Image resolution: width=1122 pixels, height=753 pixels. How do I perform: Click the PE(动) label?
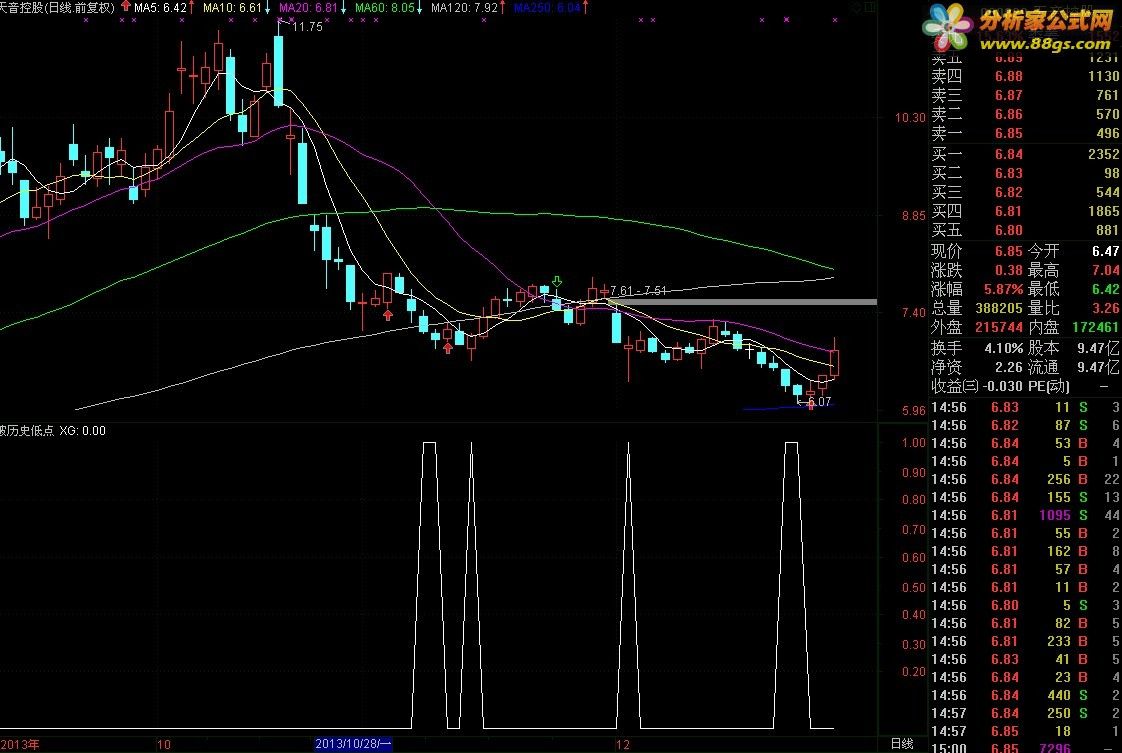pyautogui.click(x=1048, y=387)
